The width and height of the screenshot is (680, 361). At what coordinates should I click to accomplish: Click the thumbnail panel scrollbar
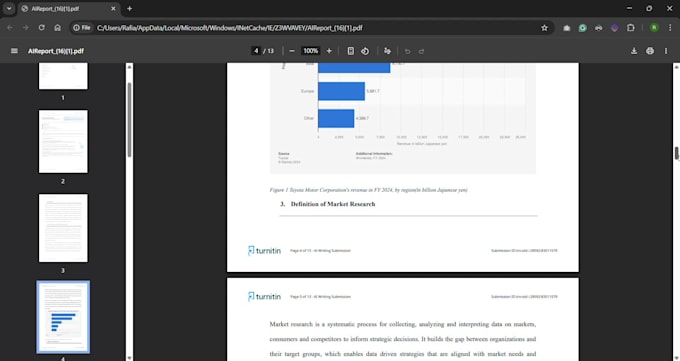pyautogui.click(x=129, y=119)
